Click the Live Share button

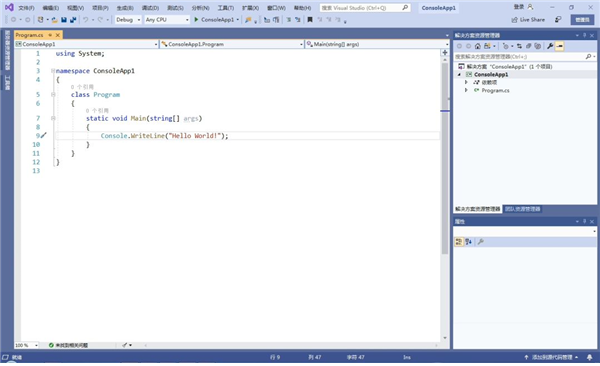[x=528, y=20]
